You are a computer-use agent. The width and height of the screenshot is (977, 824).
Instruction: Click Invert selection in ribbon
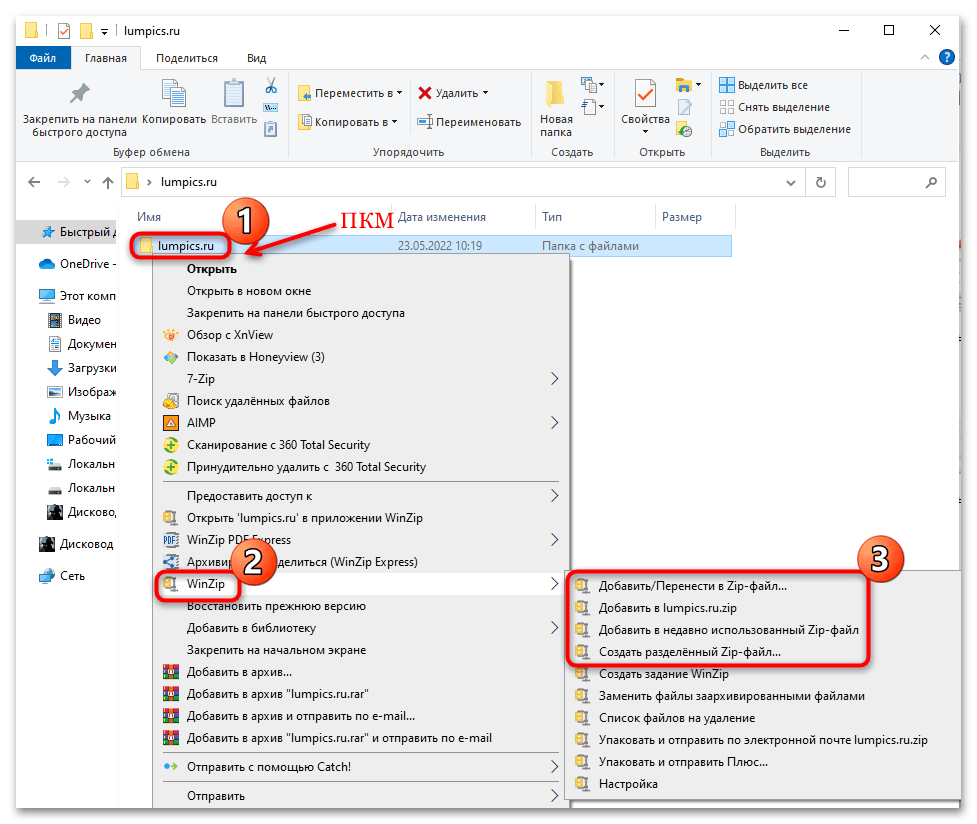pyautogui.click(x=785, y=129)
